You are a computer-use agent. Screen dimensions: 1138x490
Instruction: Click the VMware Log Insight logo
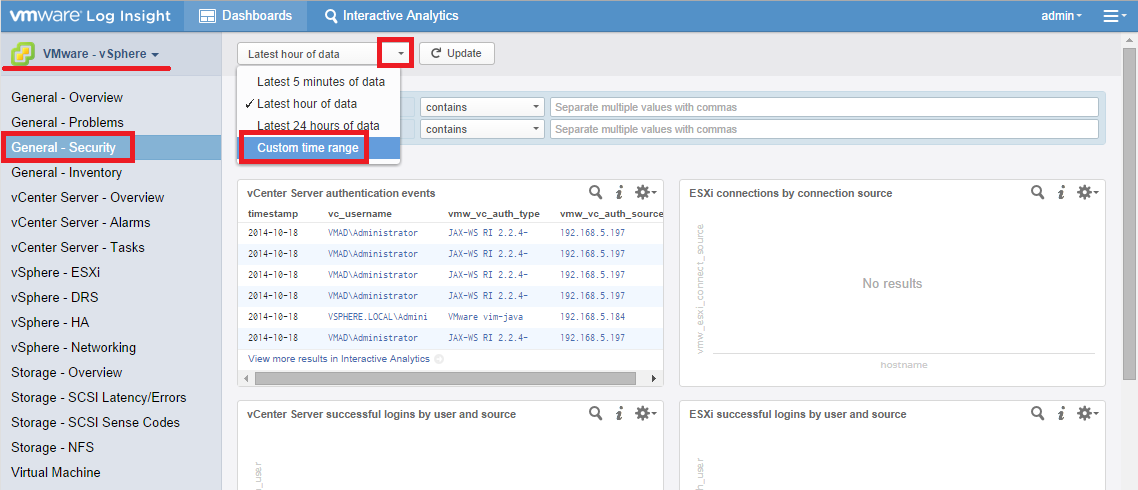(x=90, y=15)
